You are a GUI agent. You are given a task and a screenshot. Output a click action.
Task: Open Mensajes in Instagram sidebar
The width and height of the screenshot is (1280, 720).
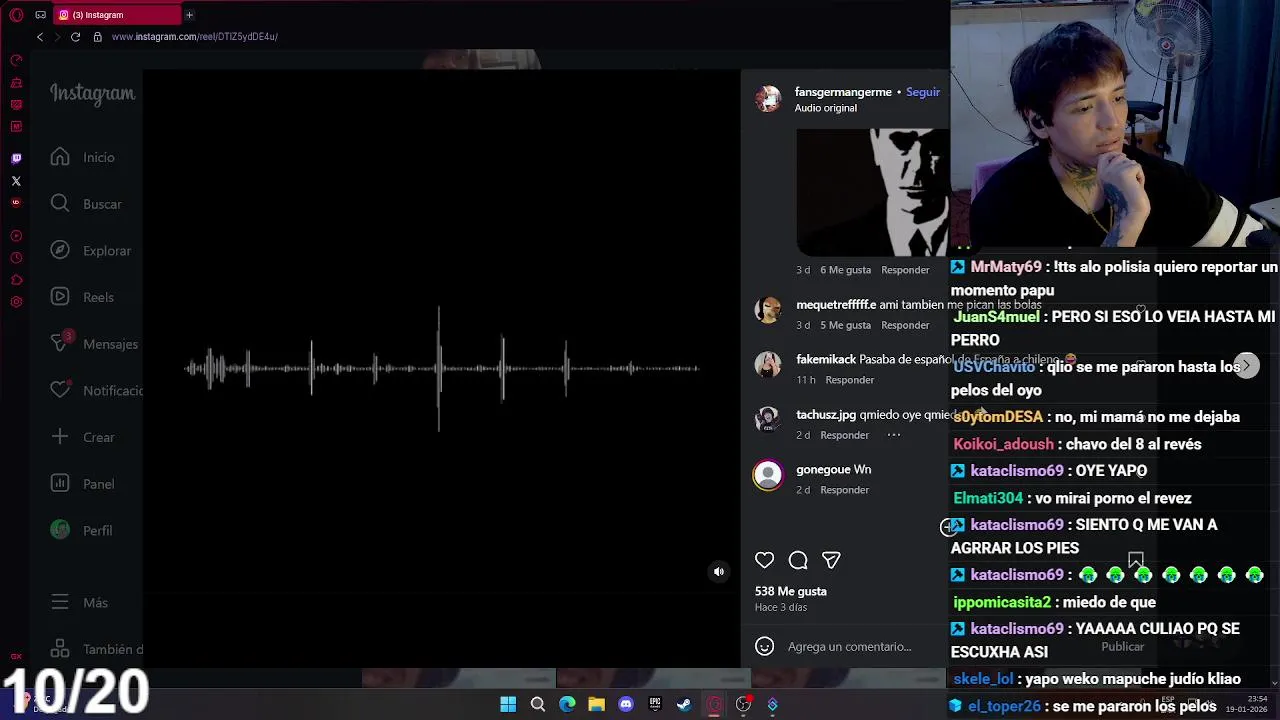(96, 344)
